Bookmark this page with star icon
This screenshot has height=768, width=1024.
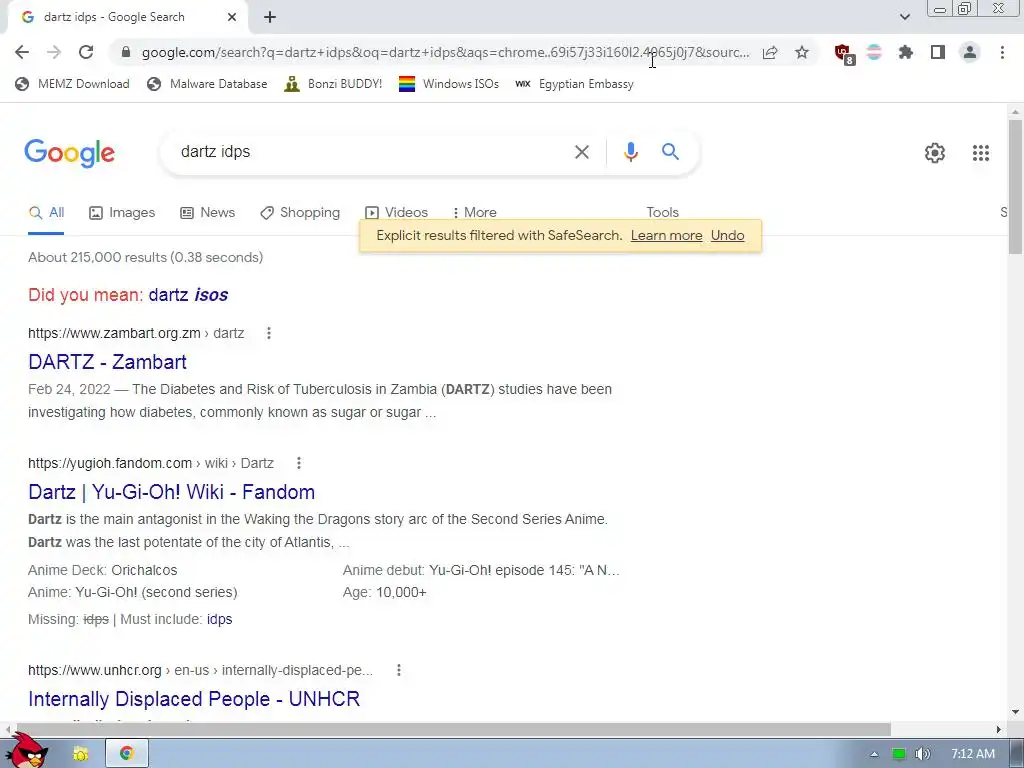pos(802,52)
